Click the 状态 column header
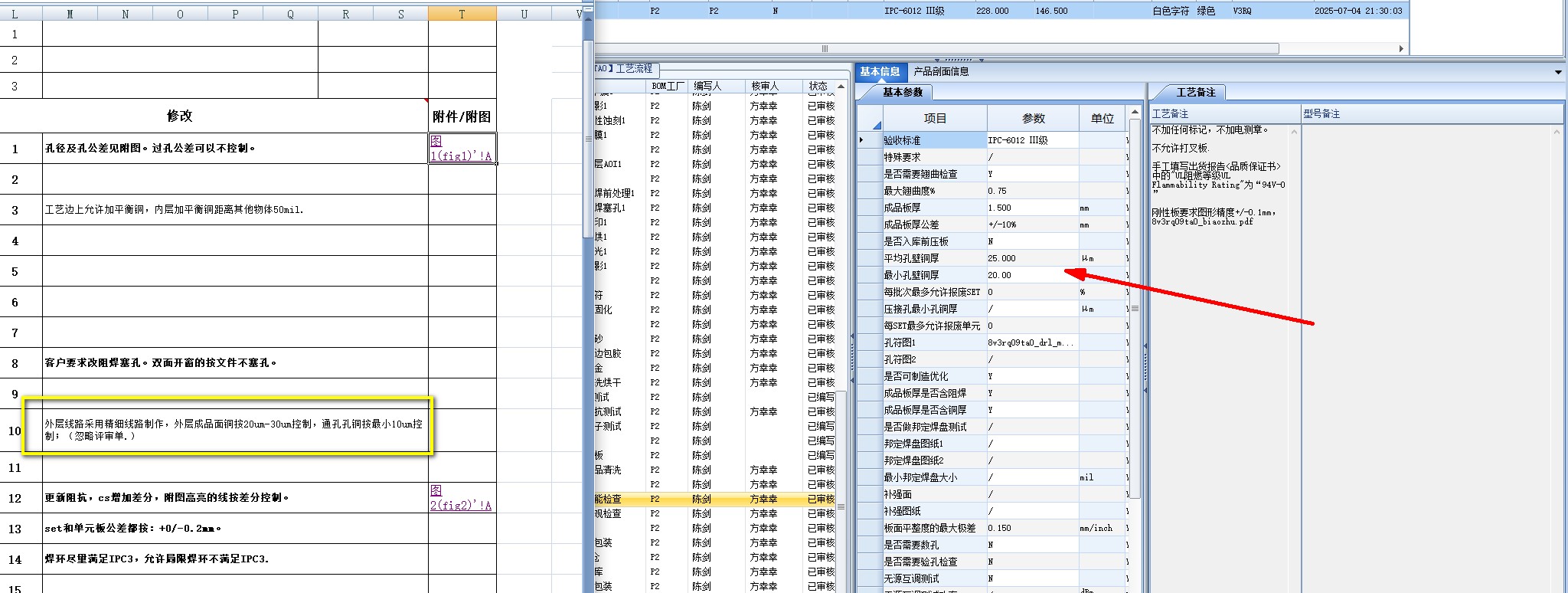 pos(819,86)
